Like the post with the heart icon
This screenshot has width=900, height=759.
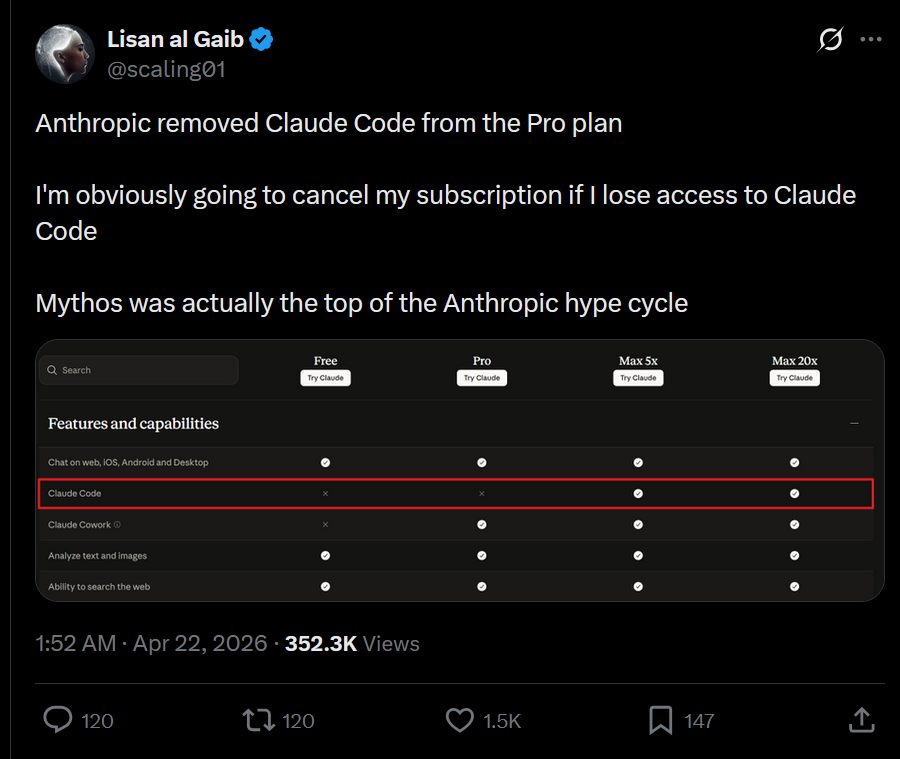[460, 720]
